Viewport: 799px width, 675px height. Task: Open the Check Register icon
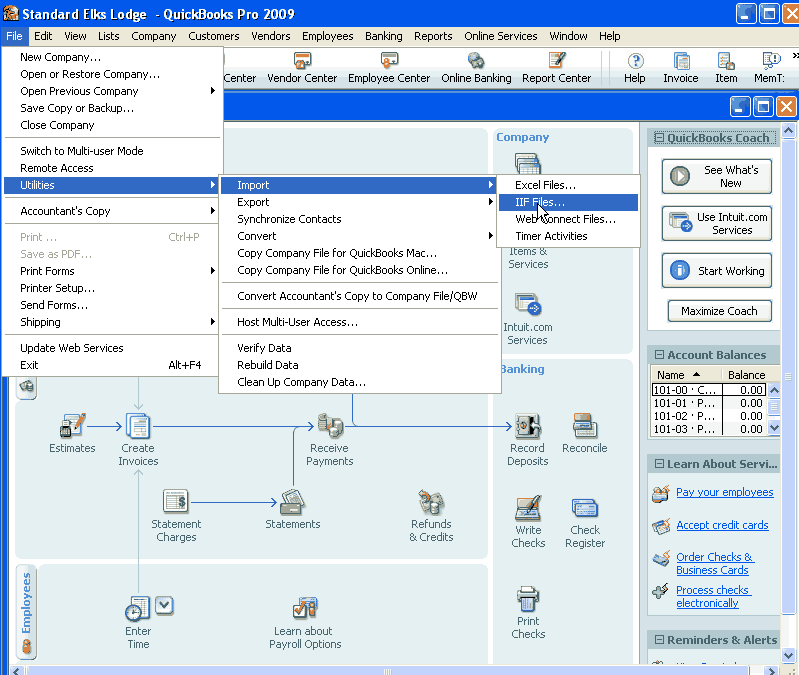click(x=585, y=508)
